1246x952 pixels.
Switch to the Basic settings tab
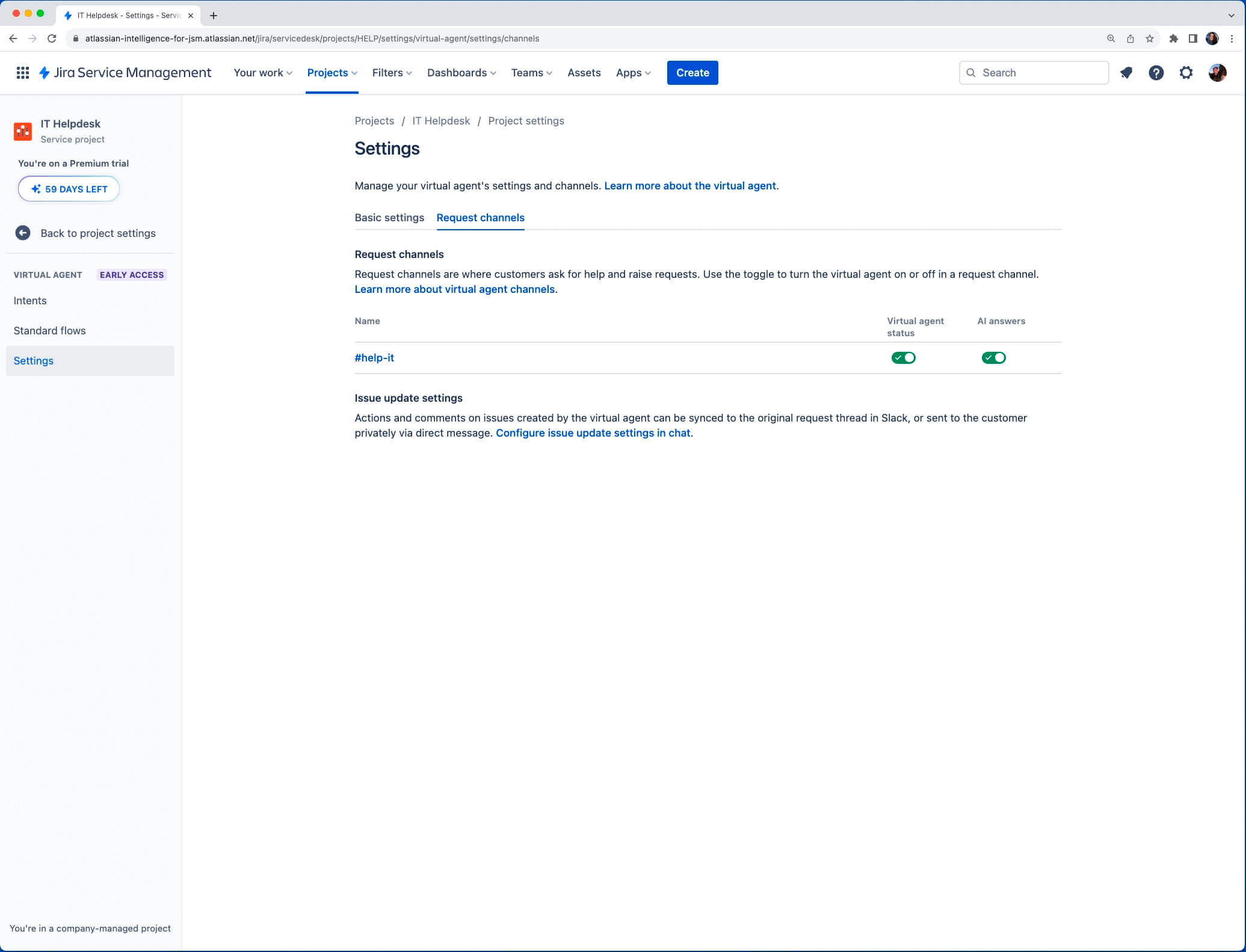389,217
